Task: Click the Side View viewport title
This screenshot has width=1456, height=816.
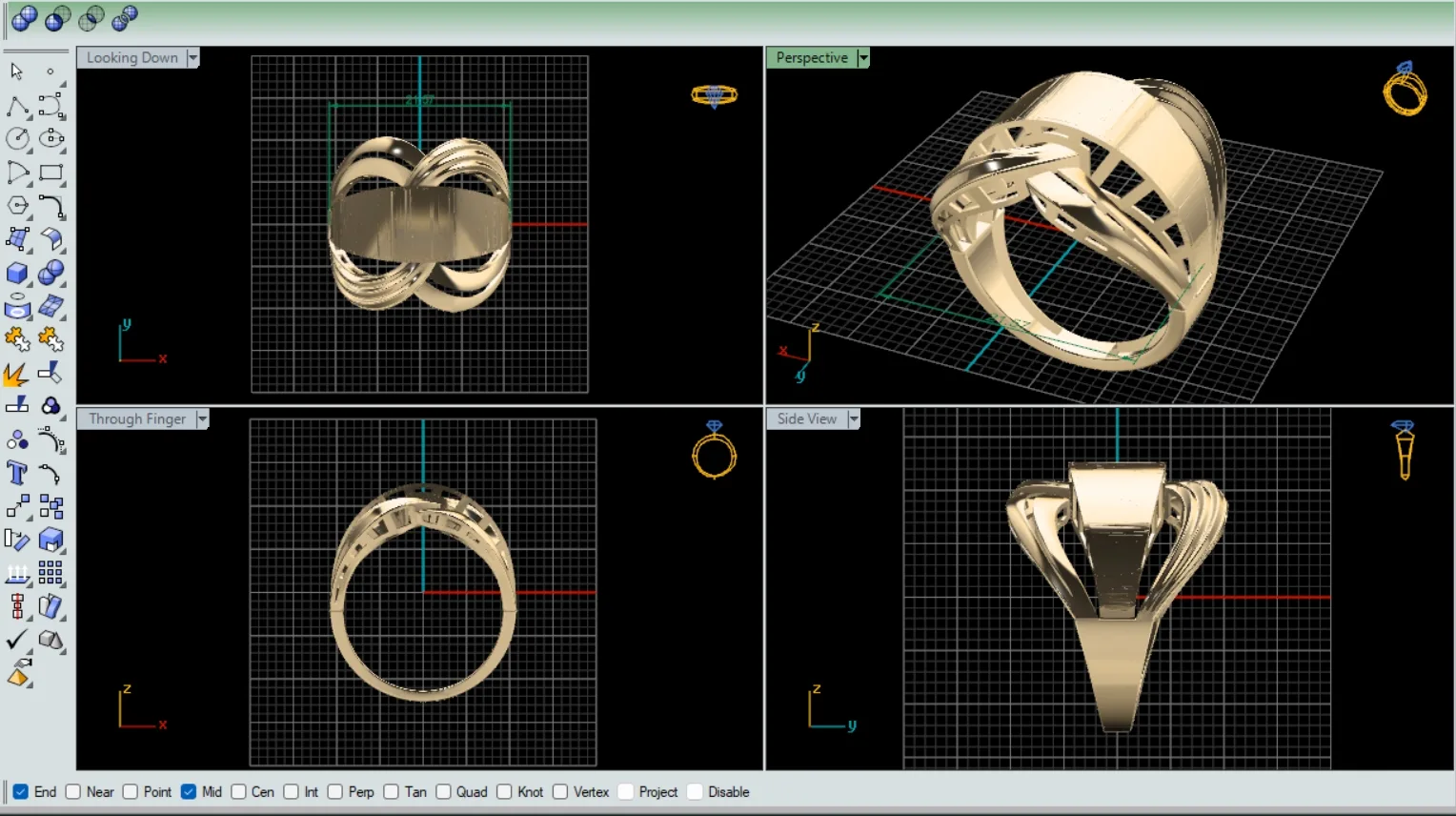Action: pyautogui.click(x=806, y=419)
